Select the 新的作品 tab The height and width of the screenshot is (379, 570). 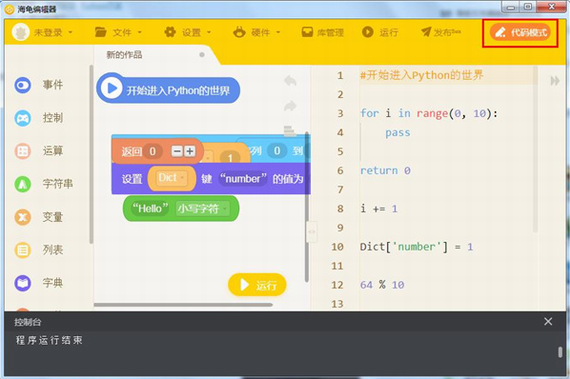(x=124, y=55)
